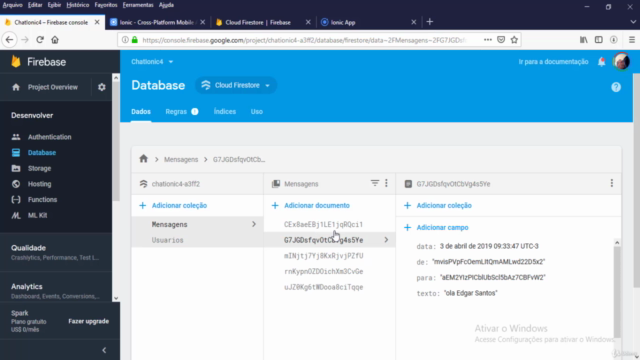
Task: Click the texto field value 'ola Edgar Santos'
Action: tap(471, 293)
